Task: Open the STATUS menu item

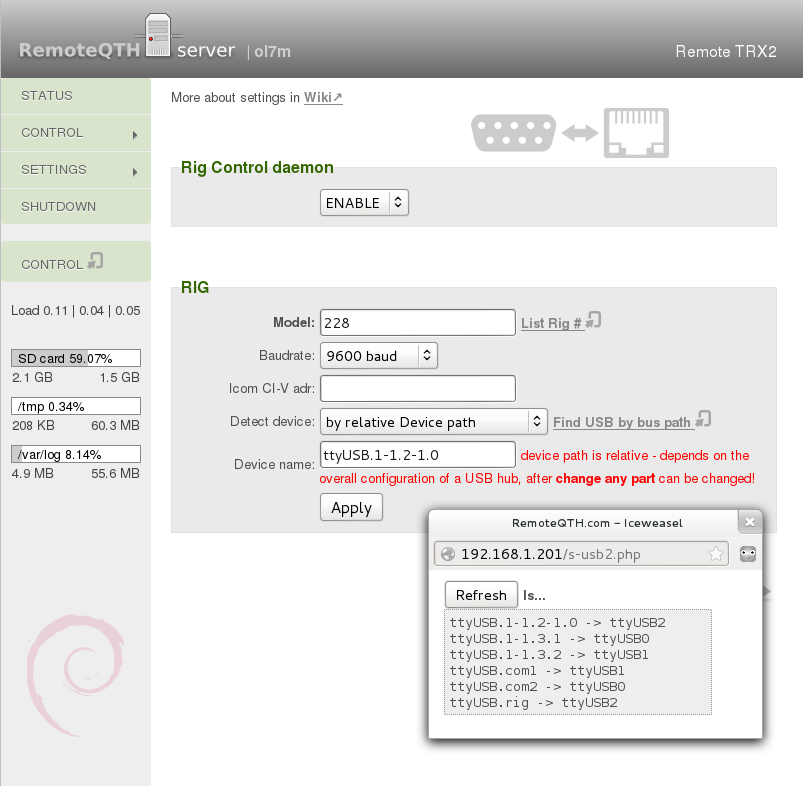Action: pos(76,96)
